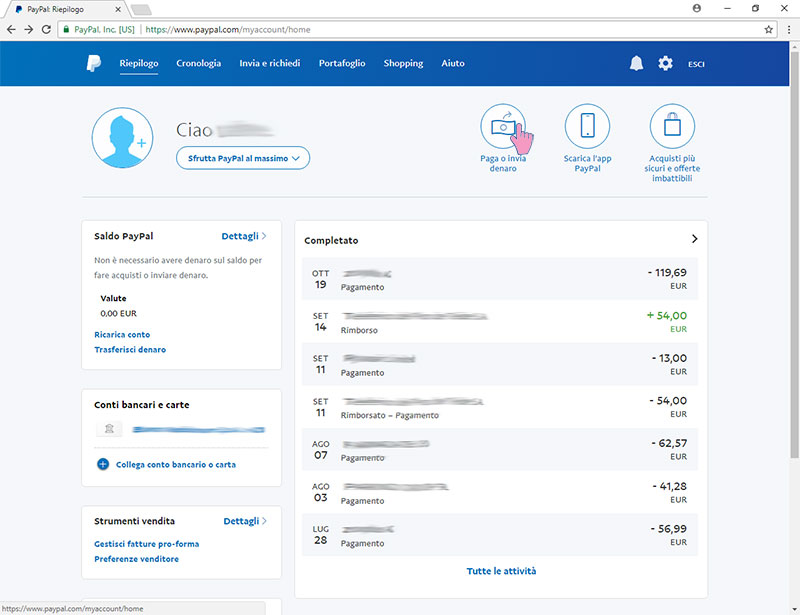The height and width of the screenshot is (615, 800).
Task: Click Collega conto bancario o carta
Action: (176, 464)
